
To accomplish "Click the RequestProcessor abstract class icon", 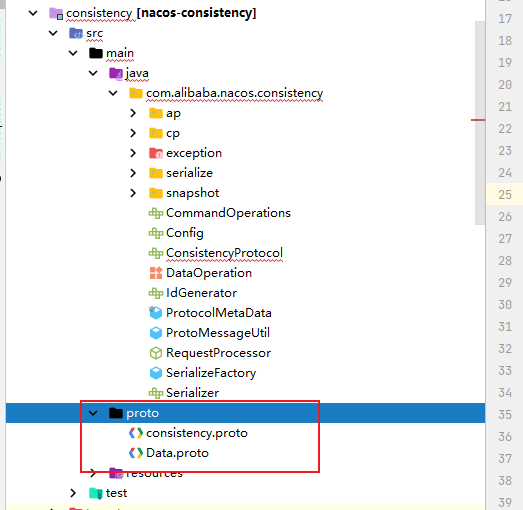I will click(156, 353).
